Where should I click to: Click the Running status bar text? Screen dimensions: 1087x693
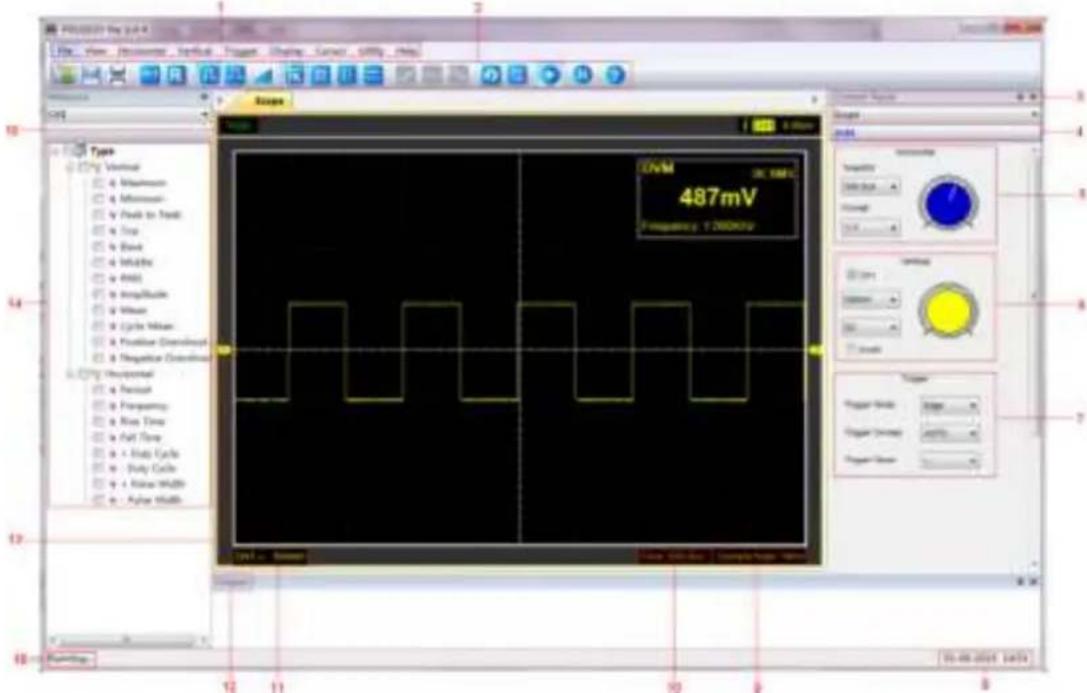[x=69, y=659]
